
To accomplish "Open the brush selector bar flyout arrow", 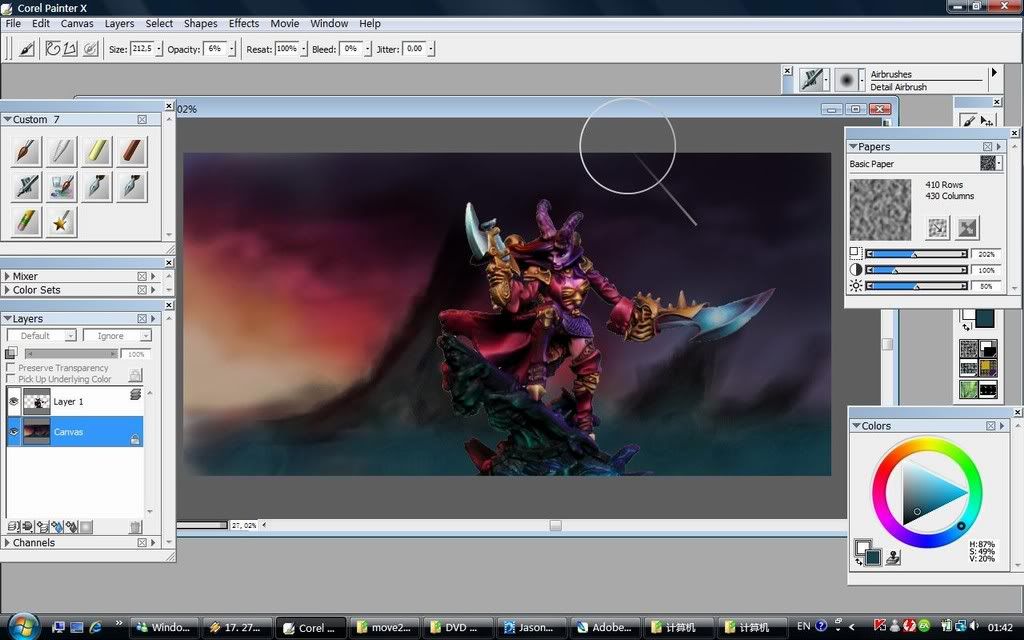I will coord(994,72).
